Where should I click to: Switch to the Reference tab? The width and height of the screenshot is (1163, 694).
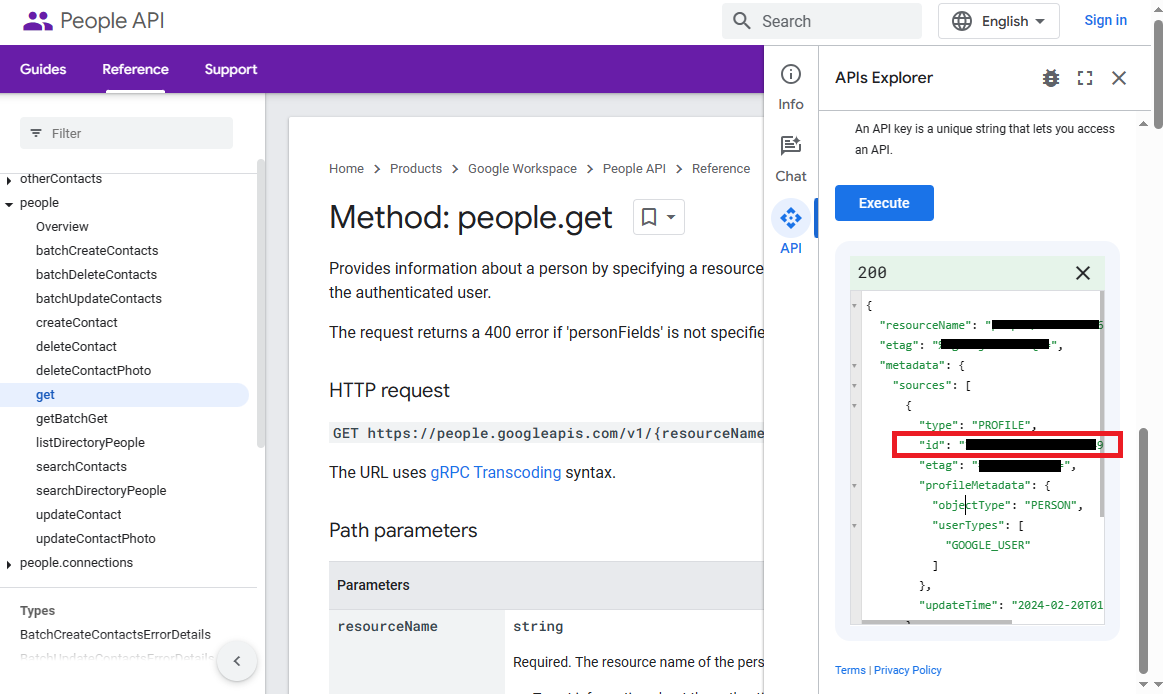click(135, 69)
